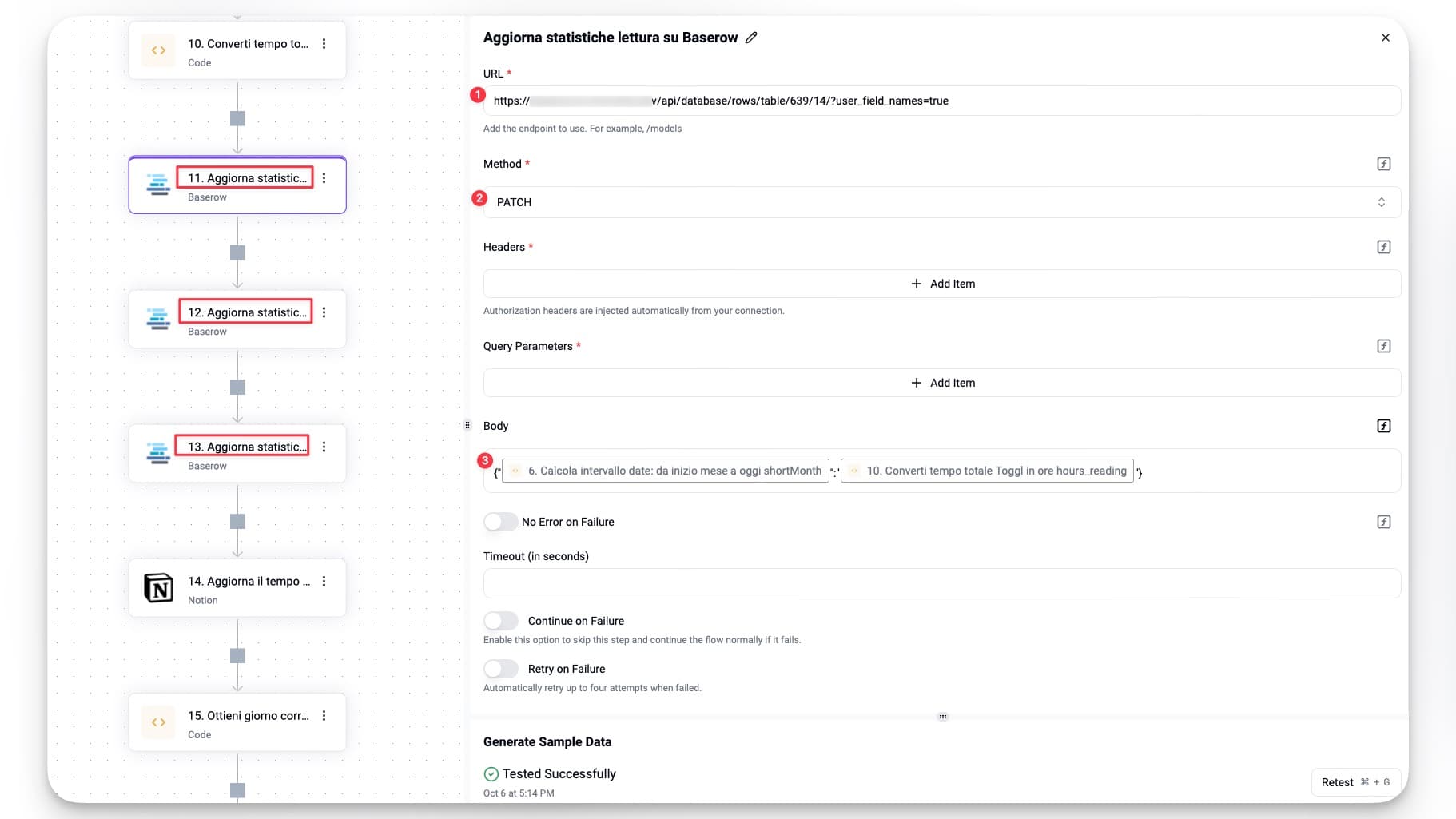The width and height of the screenshot is (1456, 819).
Task: Click the Generate Sample Data heading
Action: coord(547,741)
